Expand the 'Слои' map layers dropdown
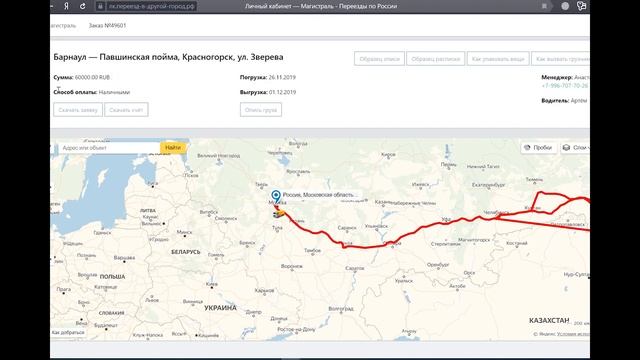Image resolution: width=640 pixels, height=360 pixels. [x=575, y=148]
